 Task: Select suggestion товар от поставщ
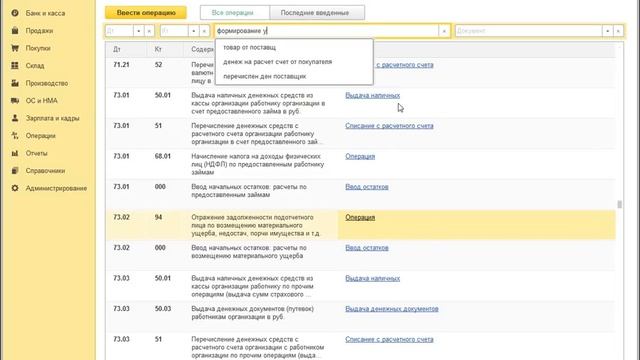[294, 47]
